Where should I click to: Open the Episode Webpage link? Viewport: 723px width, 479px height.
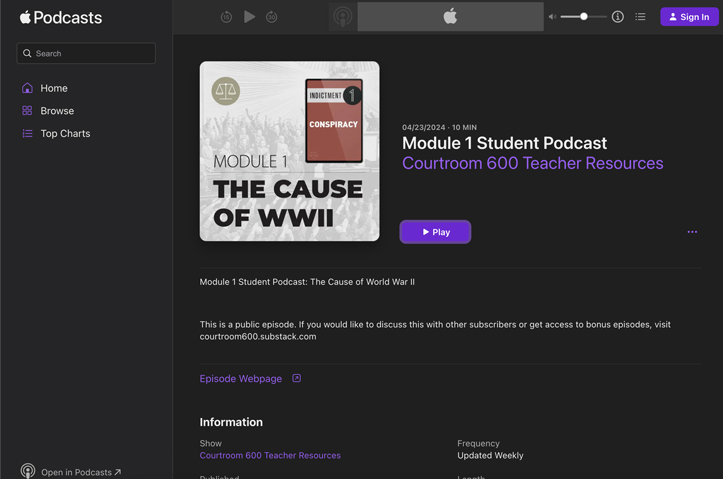[241, 378]
